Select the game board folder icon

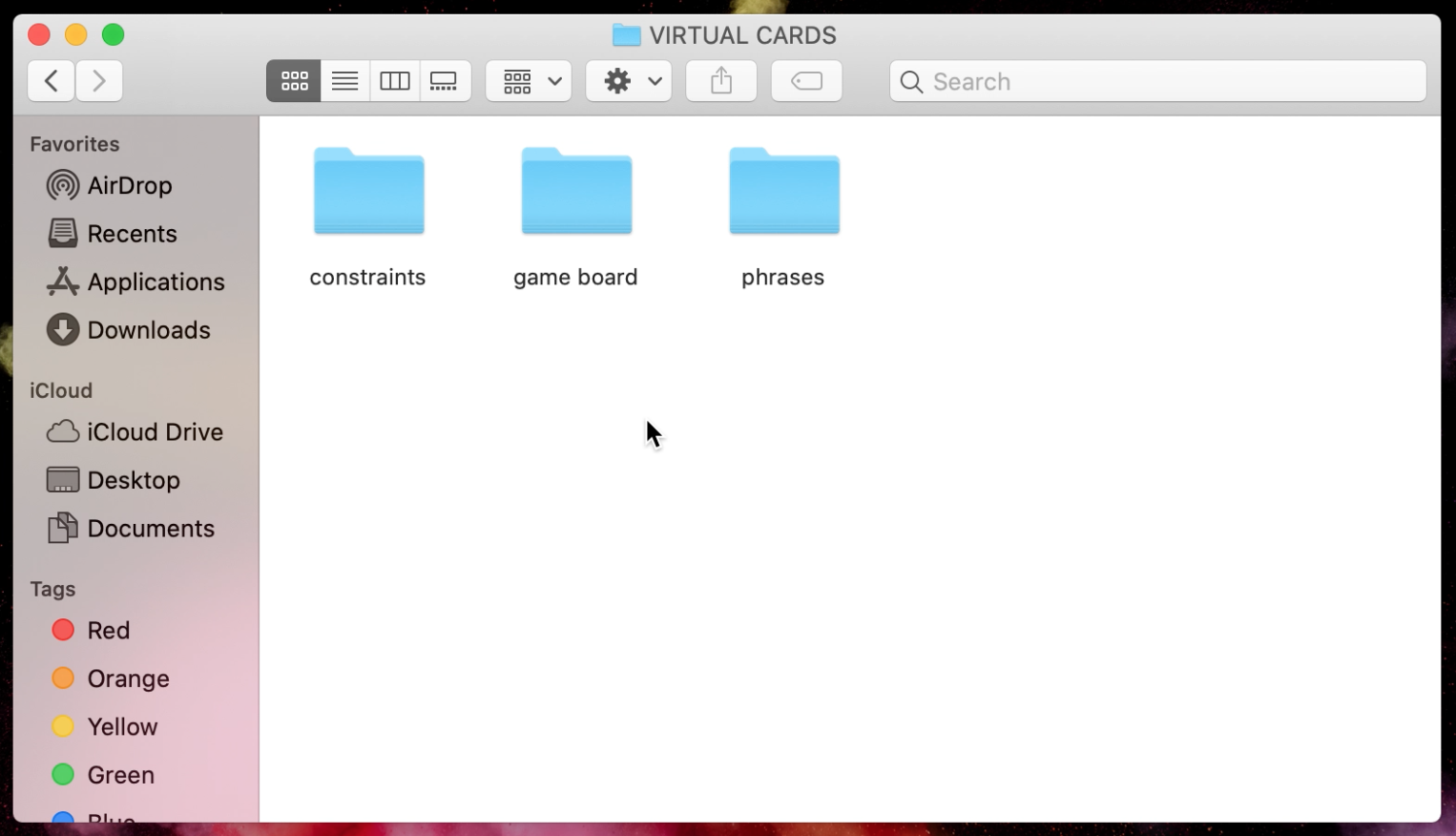click(576, 191)
